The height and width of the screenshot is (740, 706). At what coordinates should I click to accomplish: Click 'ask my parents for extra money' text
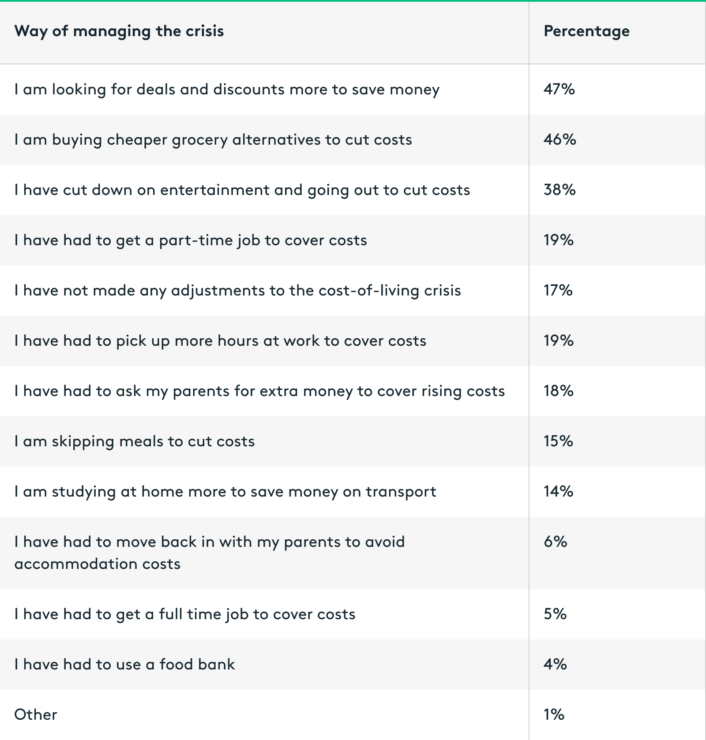(x=260, y=391)
